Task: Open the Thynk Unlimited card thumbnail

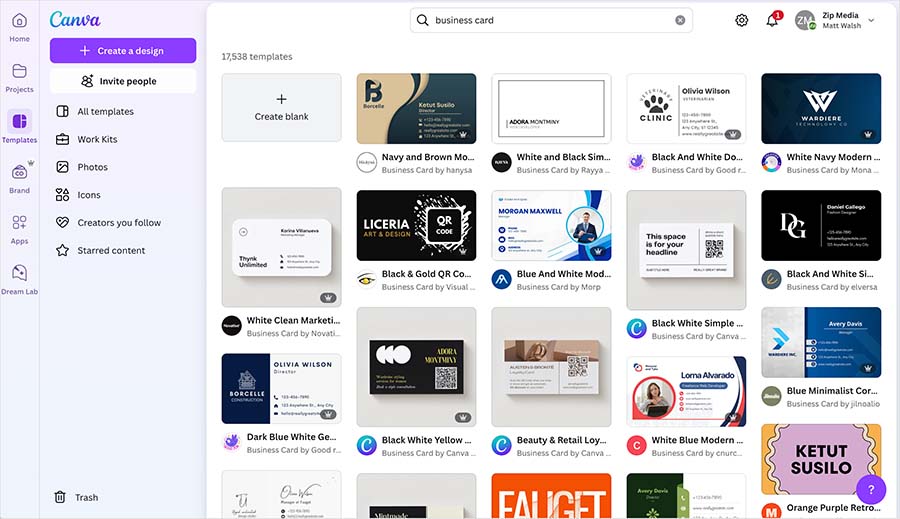Action: [281, 247]
